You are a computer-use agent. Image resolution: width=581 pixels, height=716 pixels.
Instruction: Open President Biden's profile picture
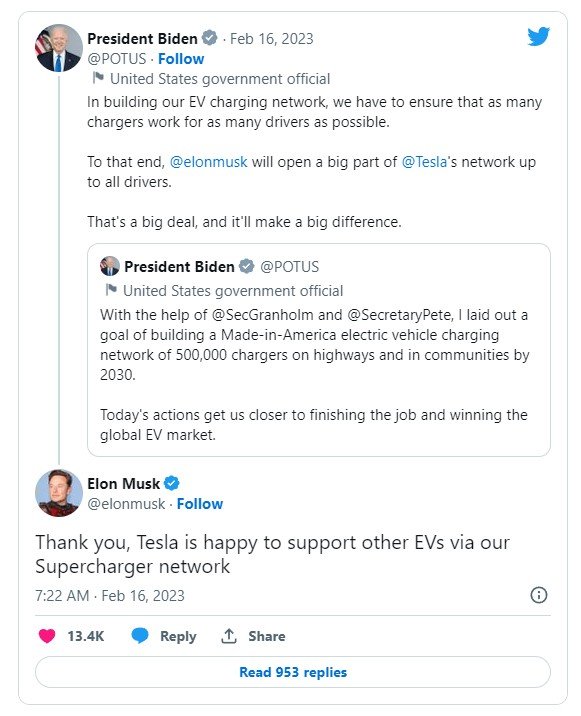59,48
